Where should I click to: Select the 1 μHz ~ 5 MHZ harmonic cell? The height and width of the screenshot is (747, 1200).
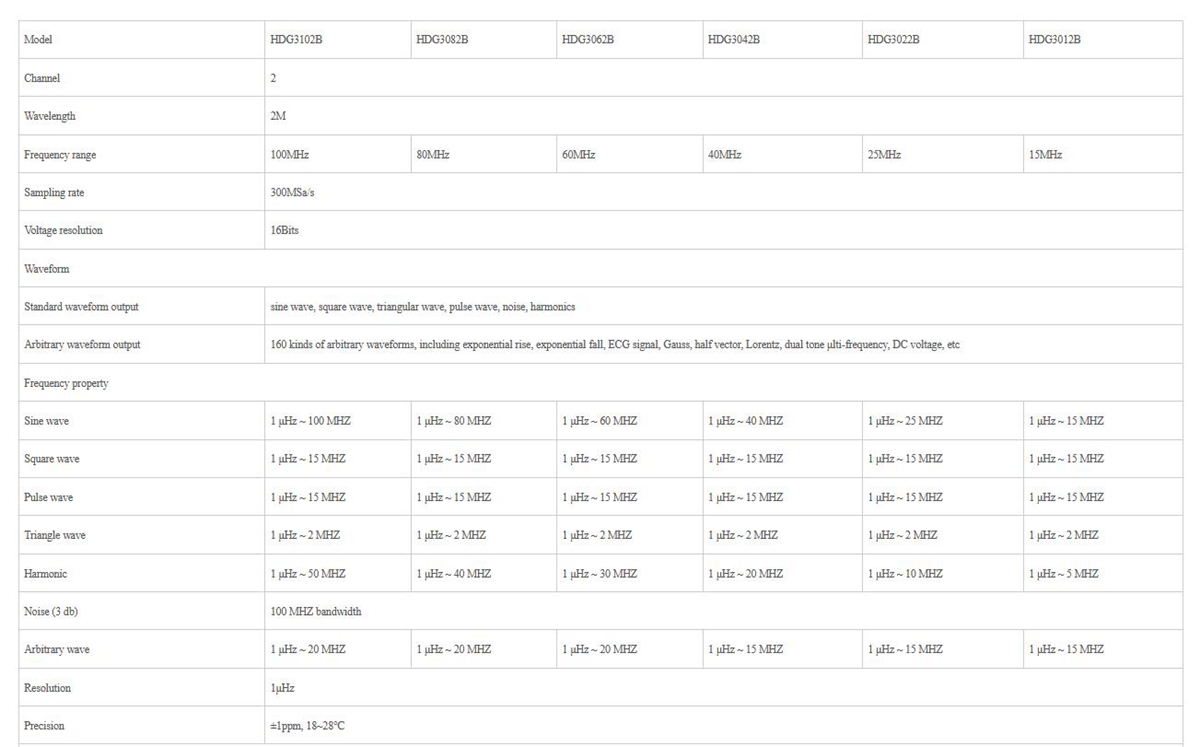1063,574
